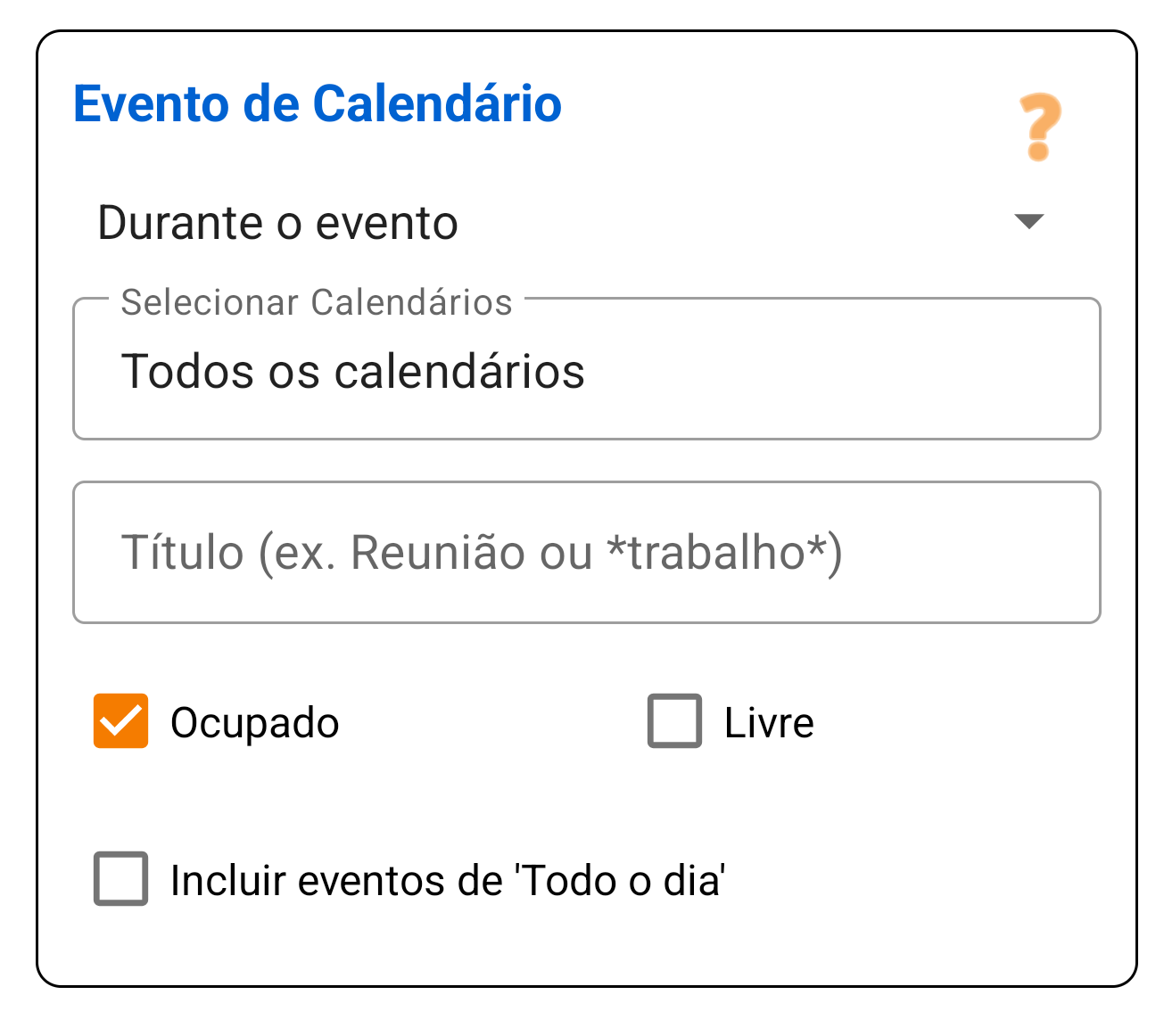The width and height of the screenshot is (1164, 1036).
Task: Select the Todos os calendários entry
Action: (354, 373)
